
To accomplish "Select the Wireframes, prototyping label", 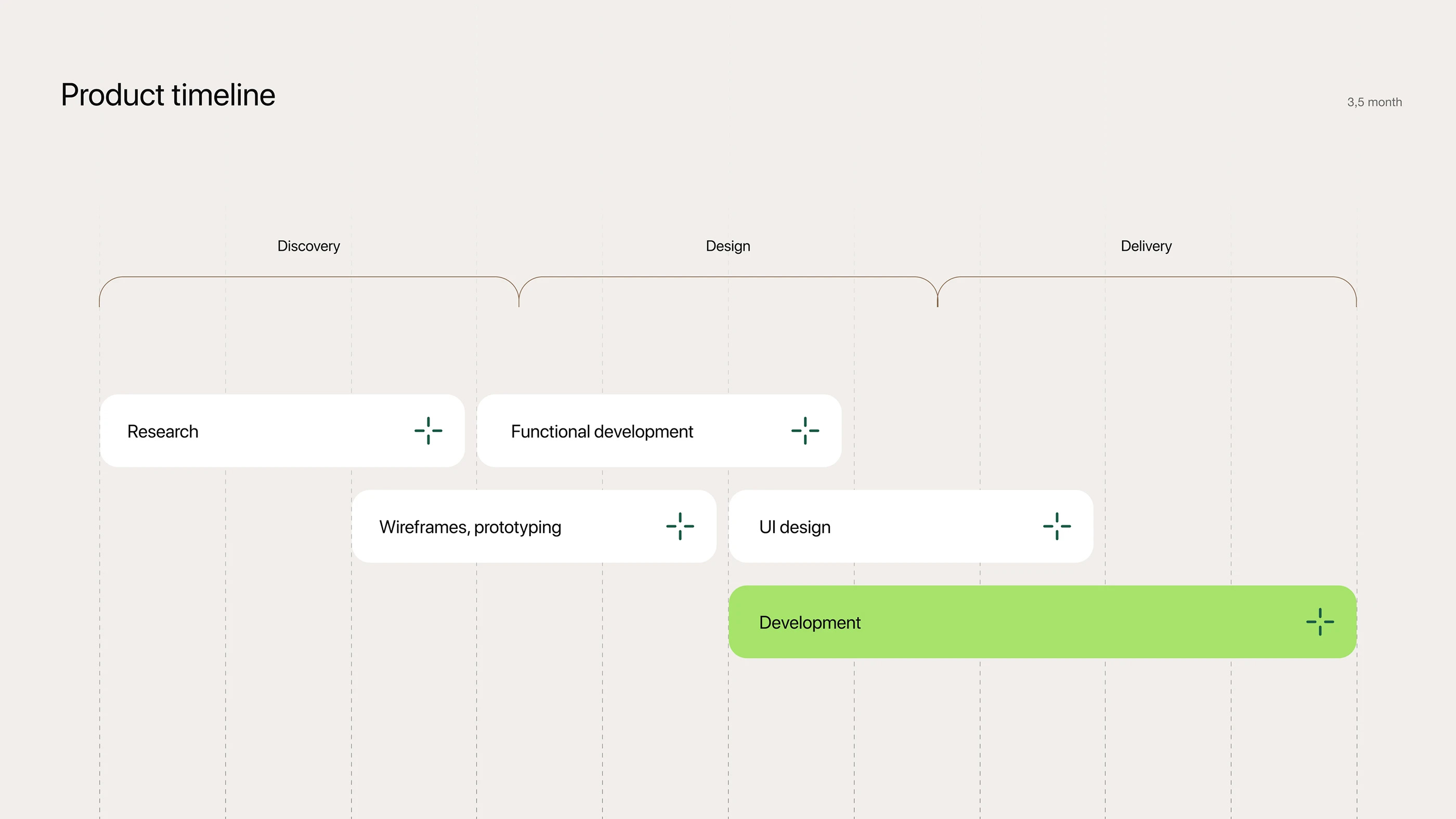I will tap(470, 527).
